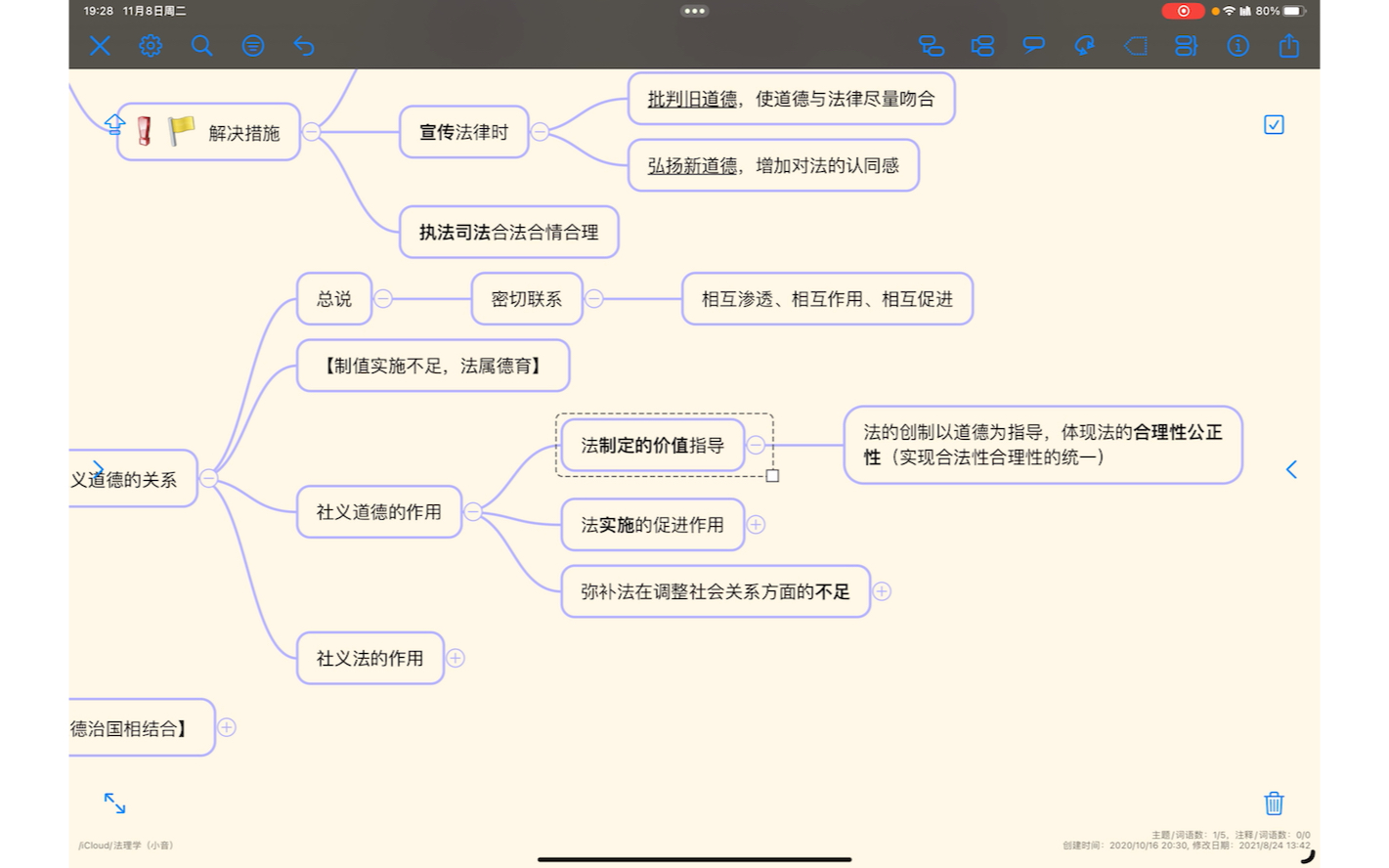Select topic 法的创制以道德为指导

coord(1043,445)
